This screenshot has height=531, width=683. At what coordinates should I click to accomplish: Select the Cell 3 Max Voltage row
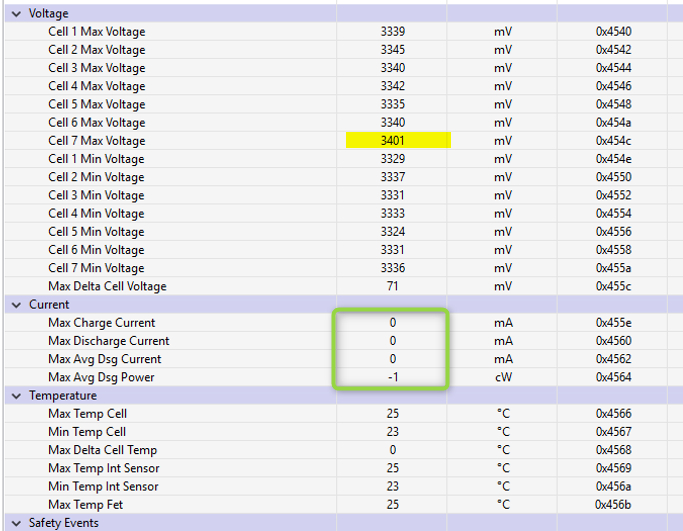click(343, 68)
